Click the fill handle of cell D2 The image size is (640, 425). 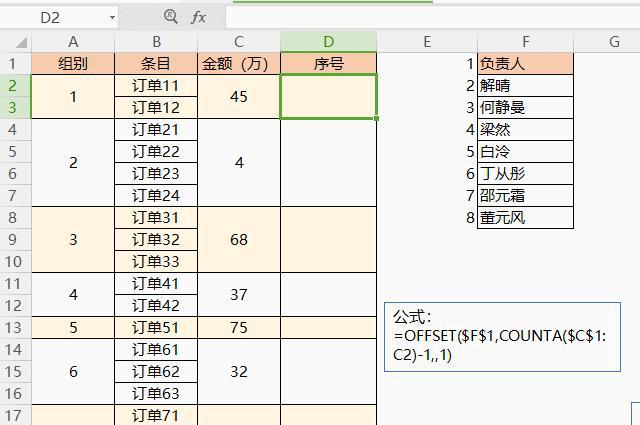coord(376,118)
